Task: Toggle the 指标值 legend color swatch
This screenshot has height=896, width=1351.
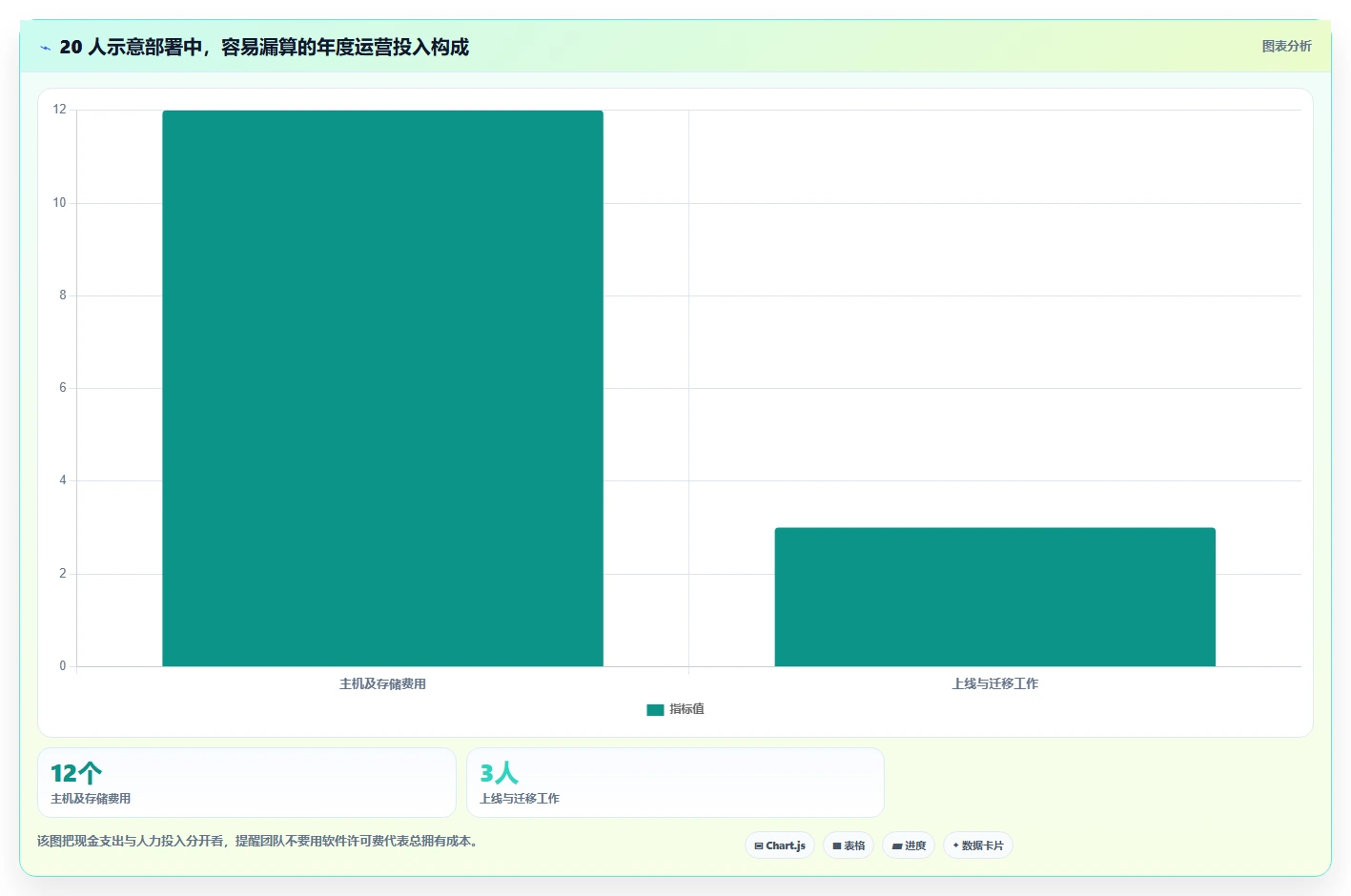Action: (655, 709)
